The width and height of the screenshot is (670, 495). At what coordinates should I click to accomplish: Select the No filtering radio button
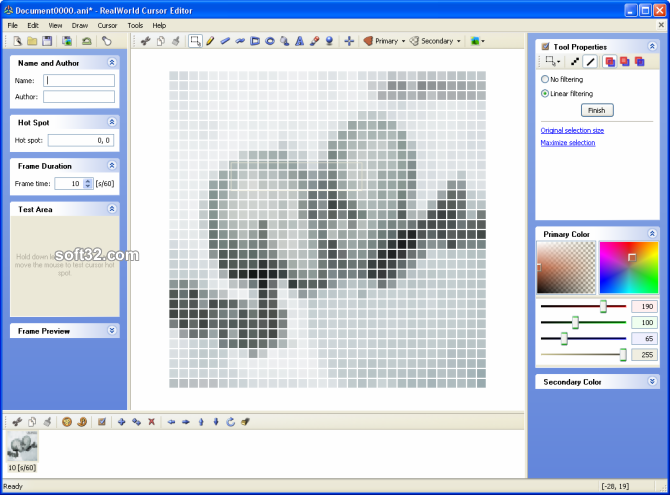point(545,78)
